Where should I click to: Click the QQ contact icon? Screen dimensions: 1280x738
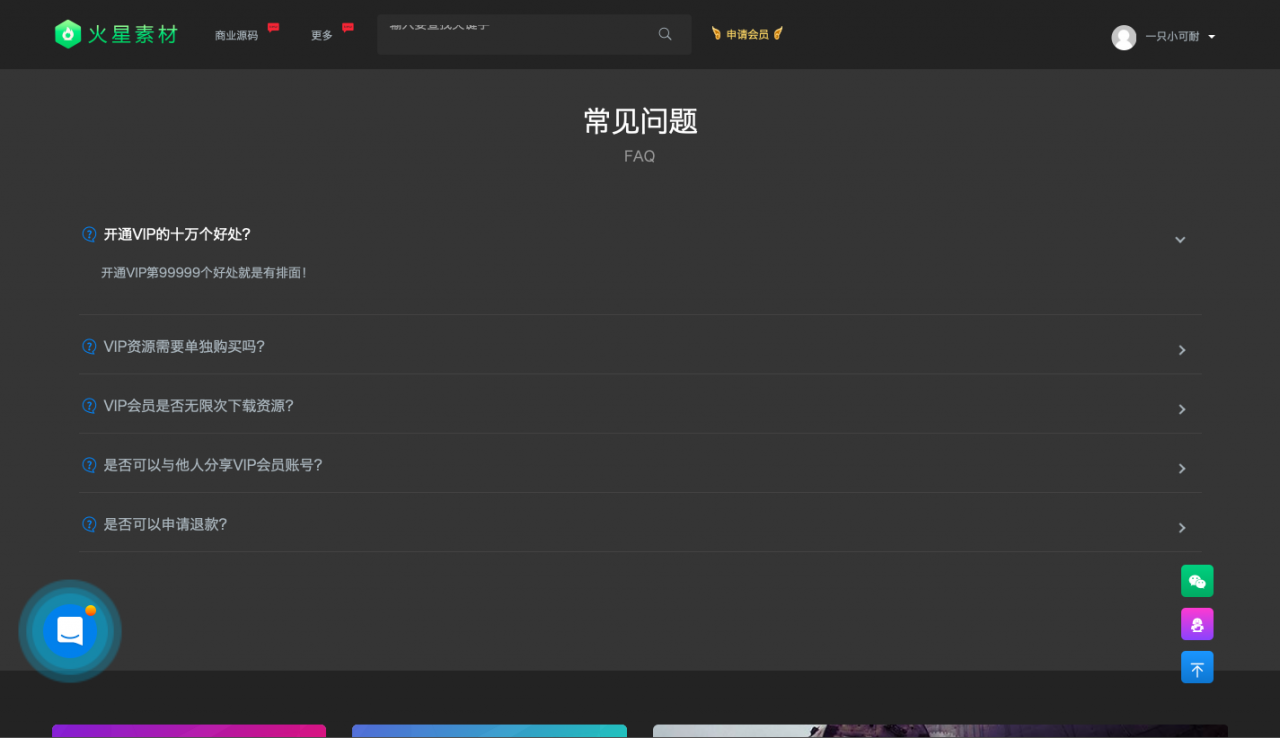coord(1197,623)
